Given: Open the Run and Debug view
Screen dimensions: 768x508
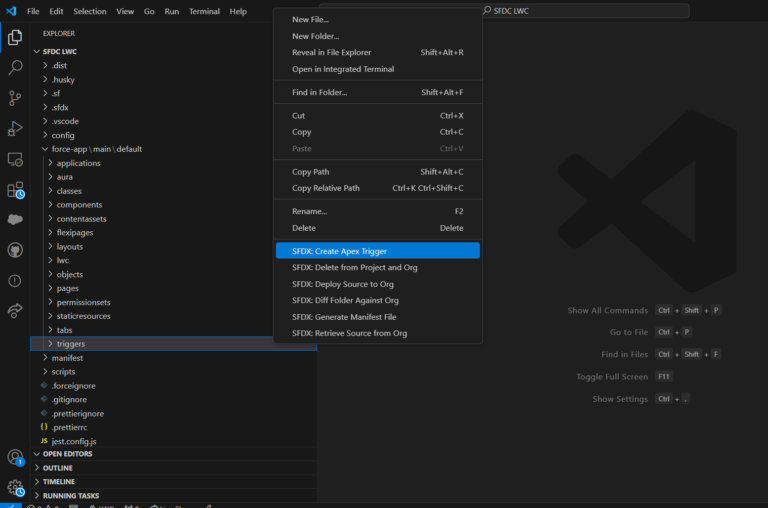Looking at the screenshot, I should coord(15,128).
